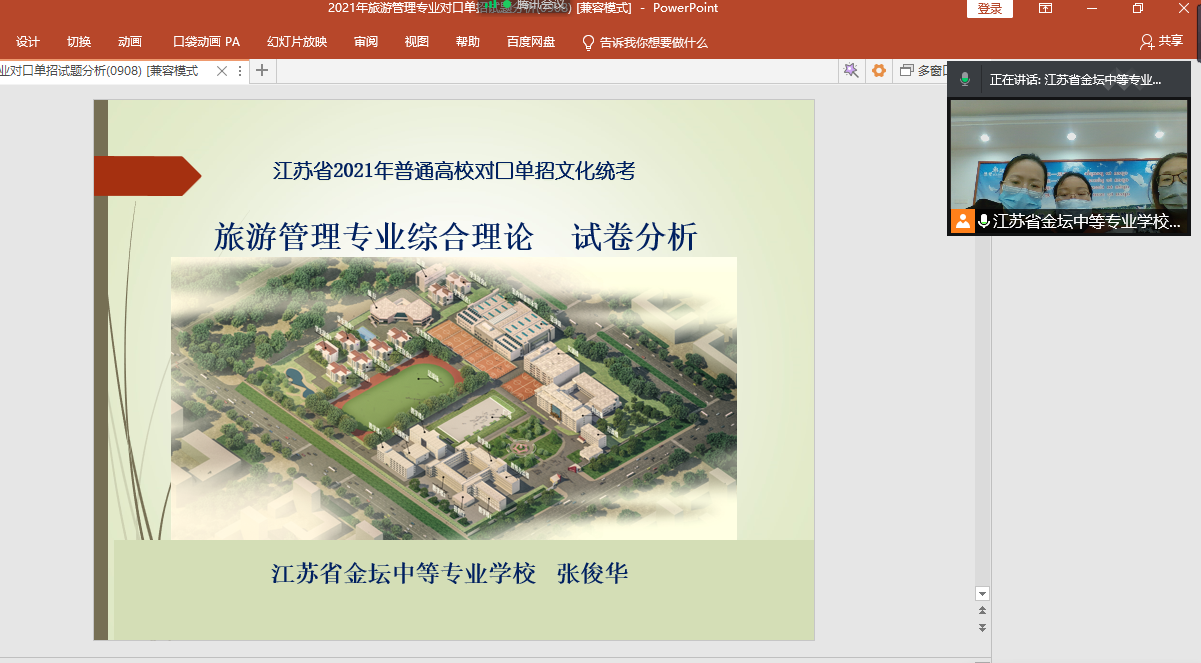Screen dimensions: 1201x663
Task: Open the 幻灯片放映 ribbon tab
Action: coord(297,42)
